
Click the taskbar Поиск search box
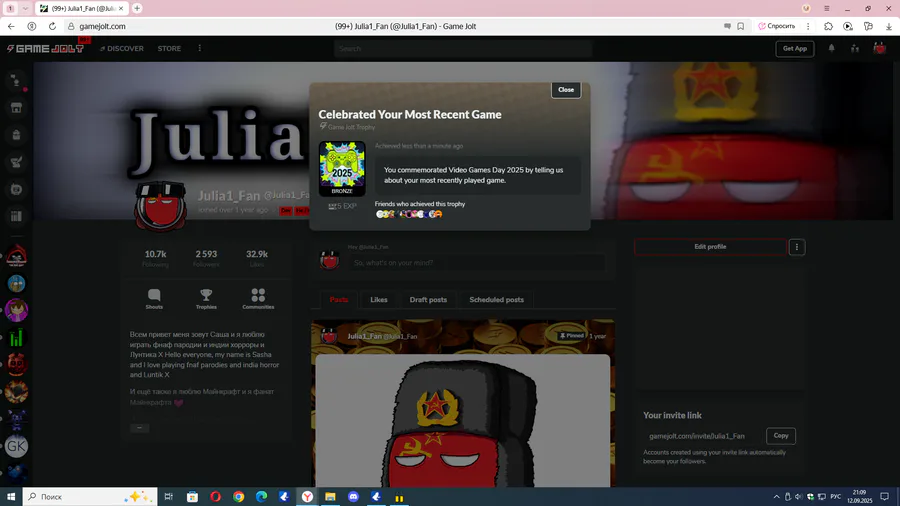pos(90,497)
